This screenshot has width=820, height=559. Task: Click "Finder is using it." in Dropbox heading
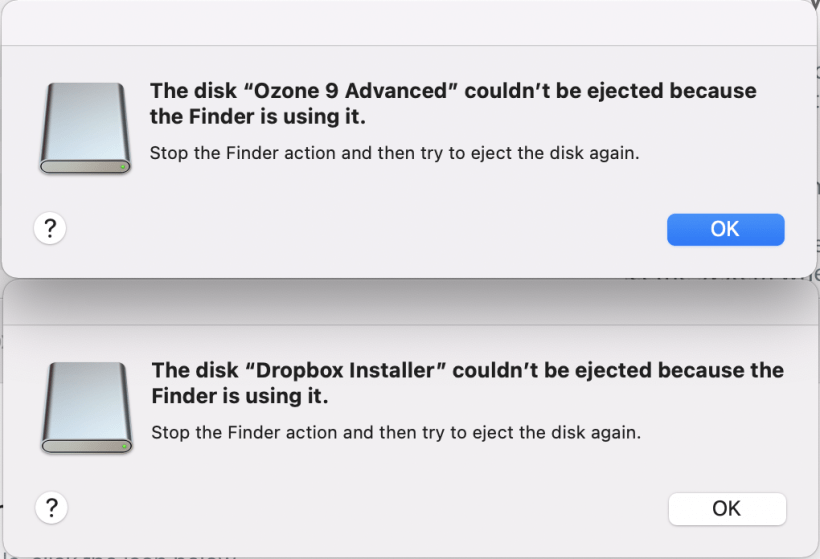click(240, 396)
